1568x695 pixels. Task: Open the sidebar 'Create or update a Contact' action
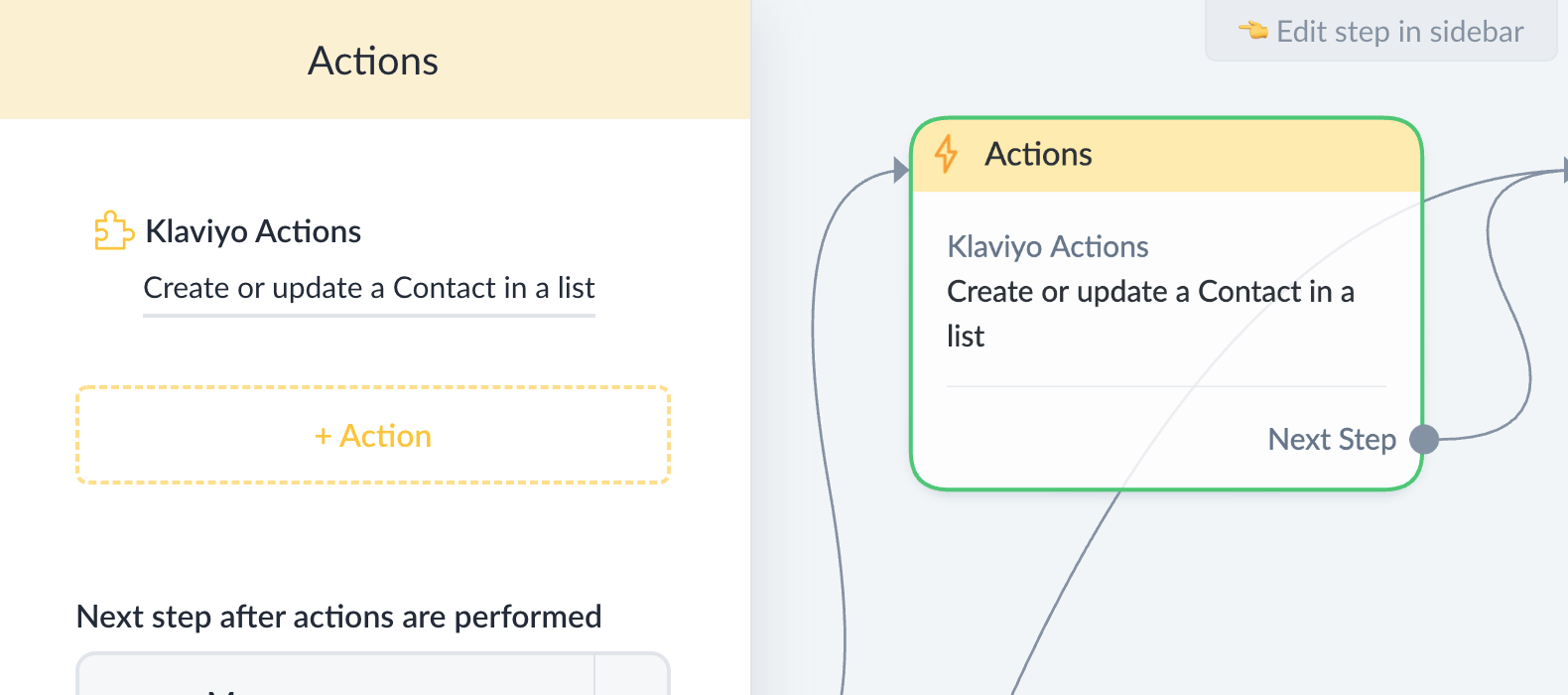(369, 288)
